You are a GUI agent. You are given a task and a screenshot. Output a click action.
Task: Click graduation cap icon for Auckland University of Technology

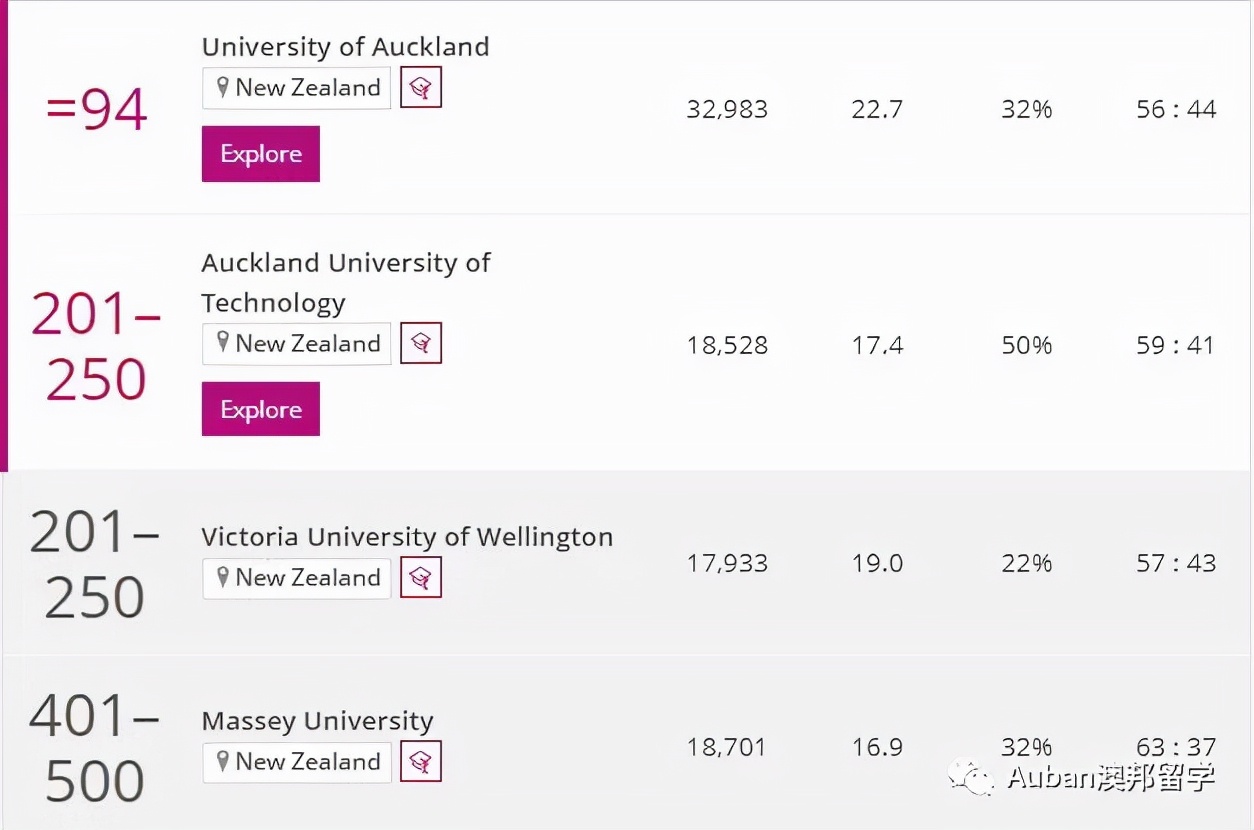click(421, 344)
